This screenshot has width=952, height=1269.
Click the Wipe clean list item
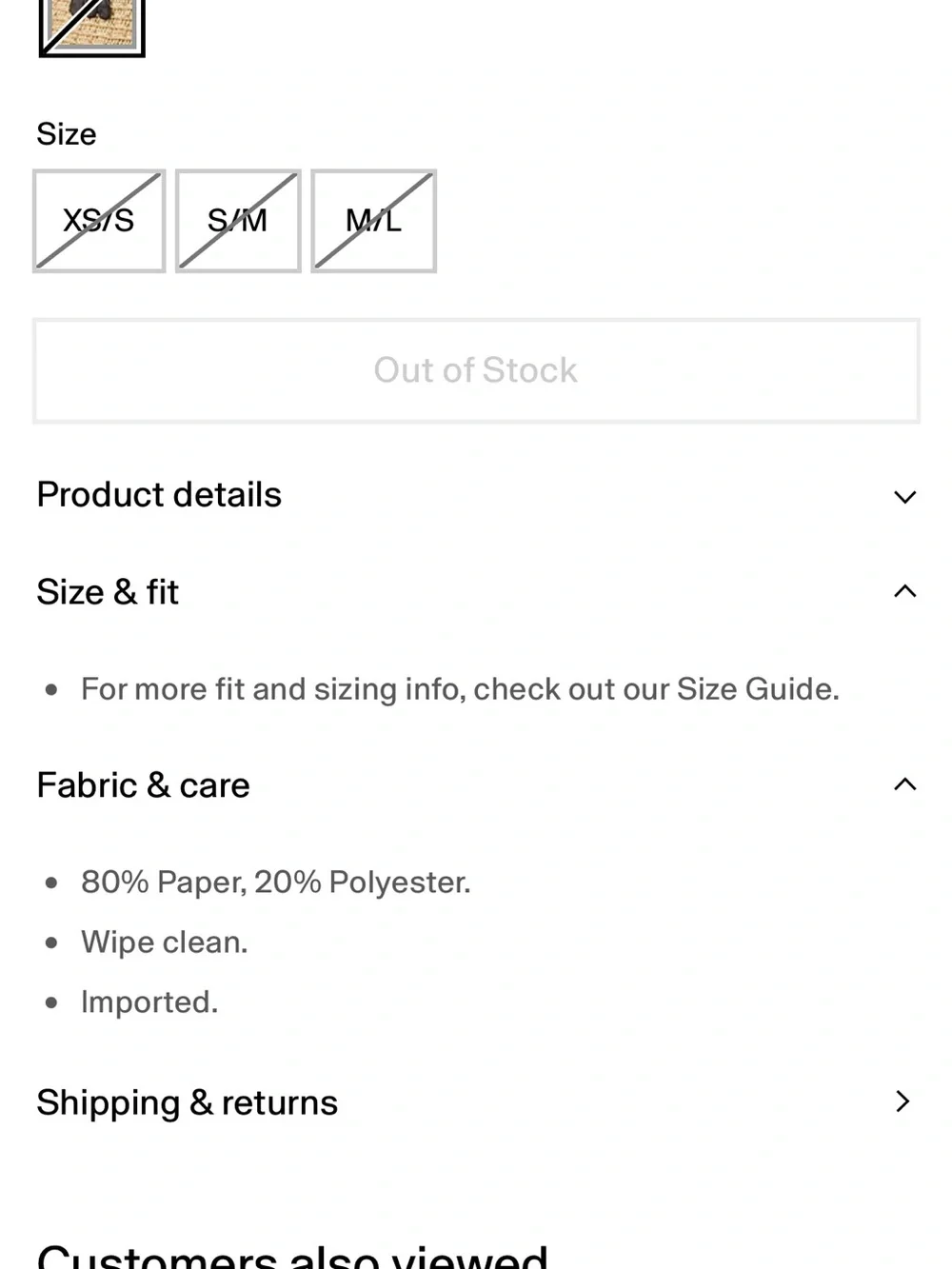164,942
